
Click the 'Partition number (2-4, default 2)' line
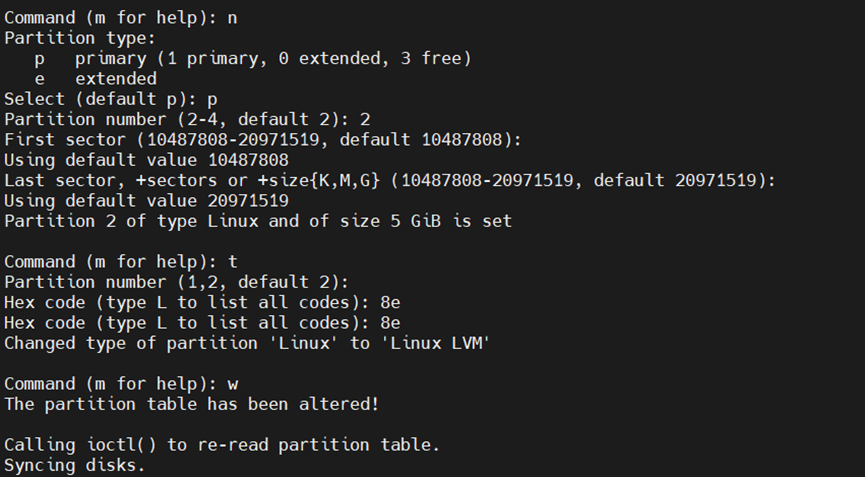coord(185,119)
